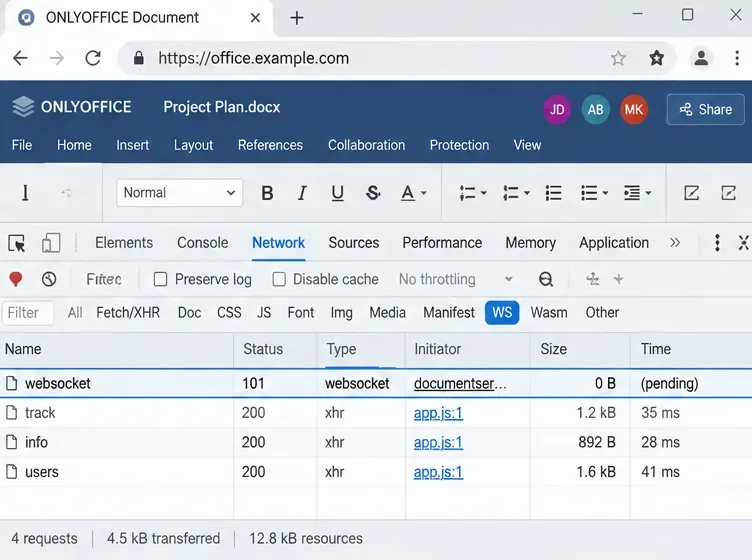Open the Layout tab
This screenshot has height=560, width=752.
pos(193,145)
